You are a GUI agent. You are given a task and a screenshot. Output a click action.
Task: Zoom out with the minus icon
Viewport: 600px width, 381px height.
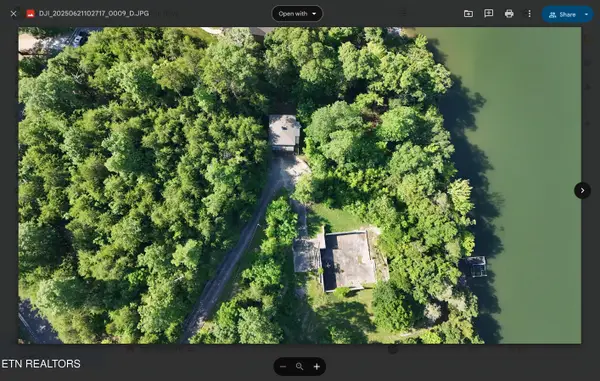coord(283,366)
